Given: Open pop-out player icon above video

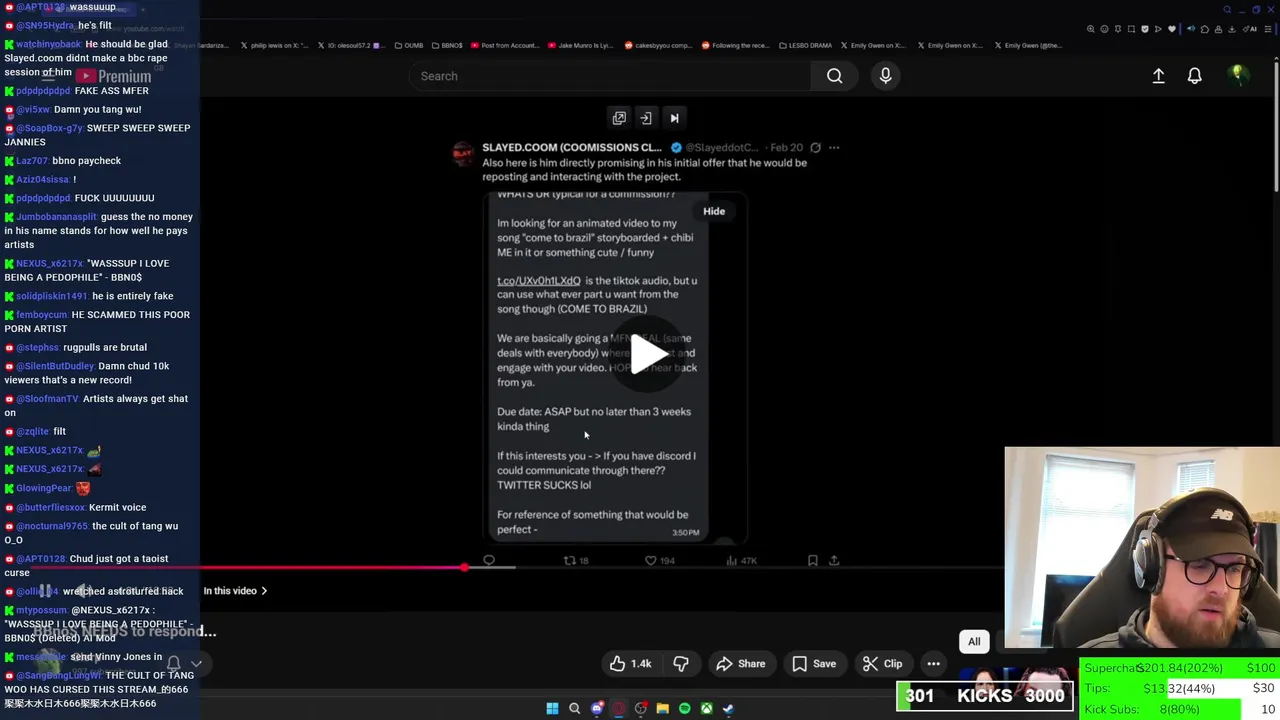Looking at the screenshot, I should coord(619,118).
